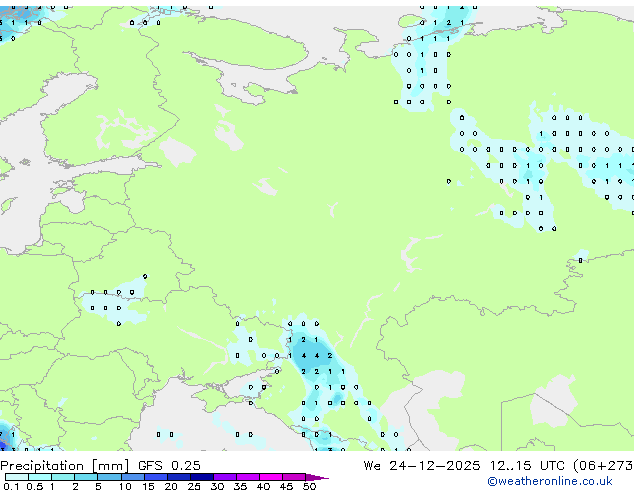Select legend swatch for 20 to 25 mm

178,477
